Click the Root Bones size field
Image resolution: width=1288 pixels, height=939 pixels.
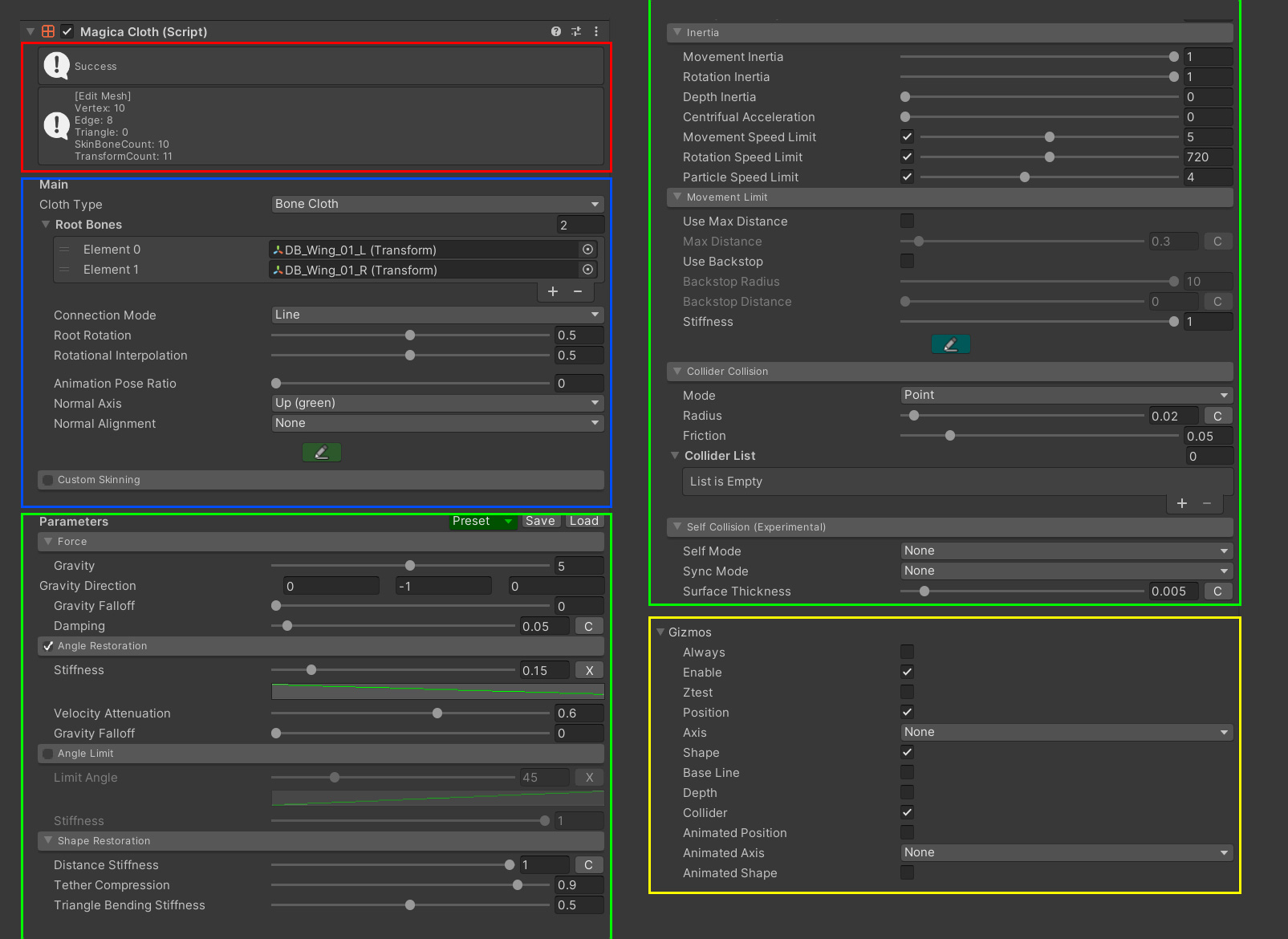(x=580, y=225)
